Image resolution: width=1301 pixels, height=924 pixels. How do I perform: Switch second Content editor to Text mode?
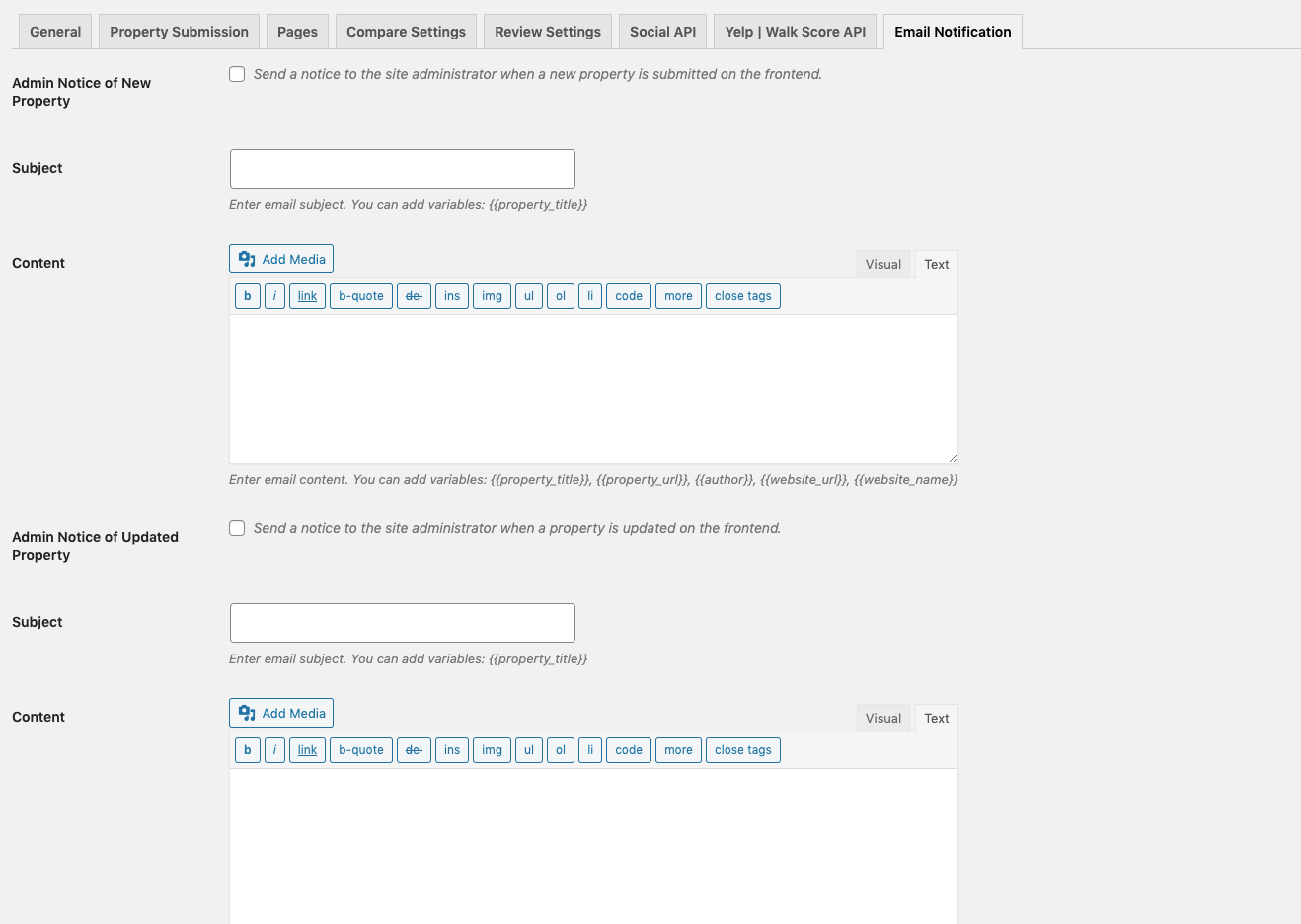[x=936, y=719]
